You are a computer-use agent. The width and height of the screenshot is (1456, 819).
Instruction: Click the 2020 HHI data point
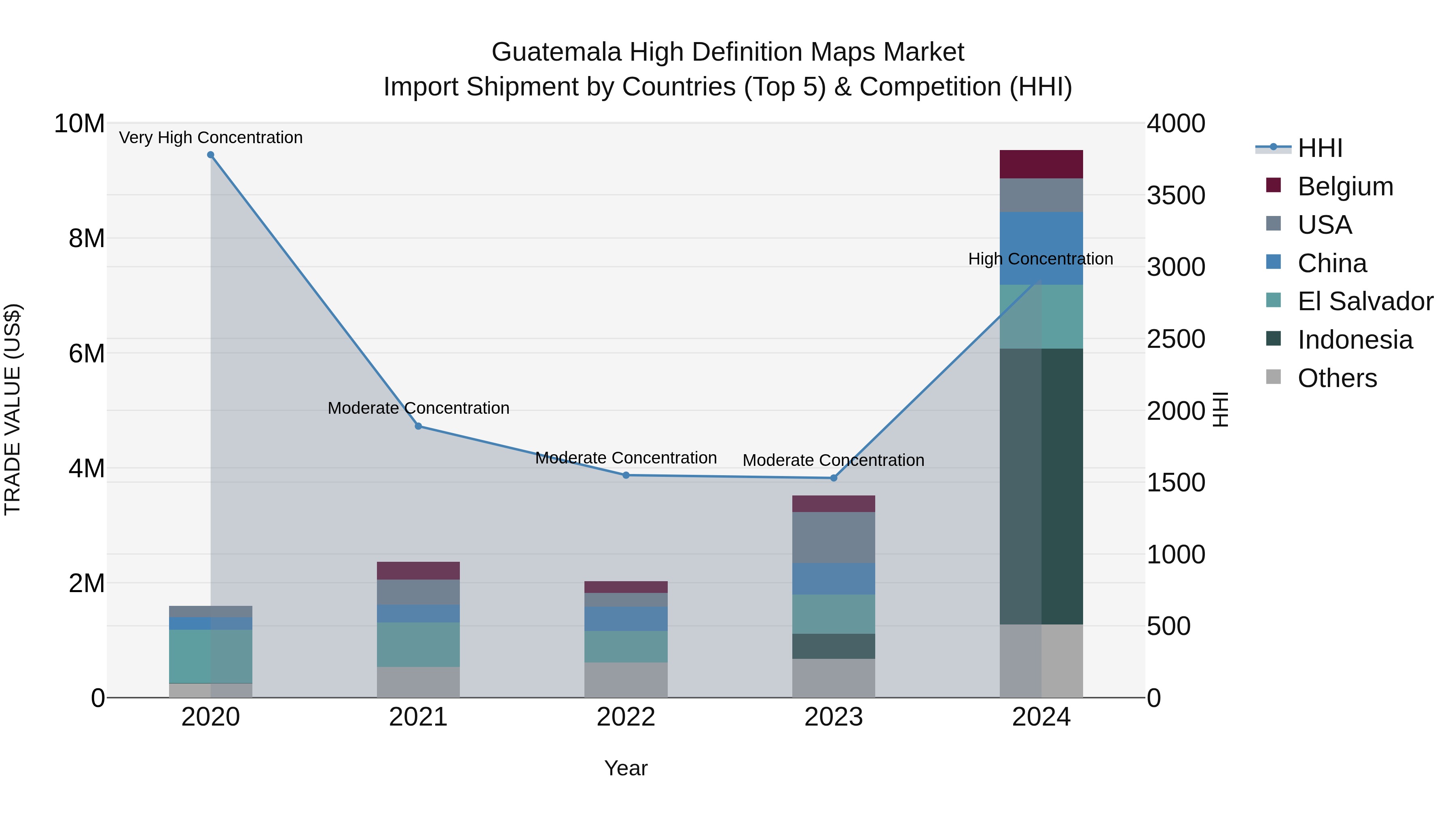(211, 155)
